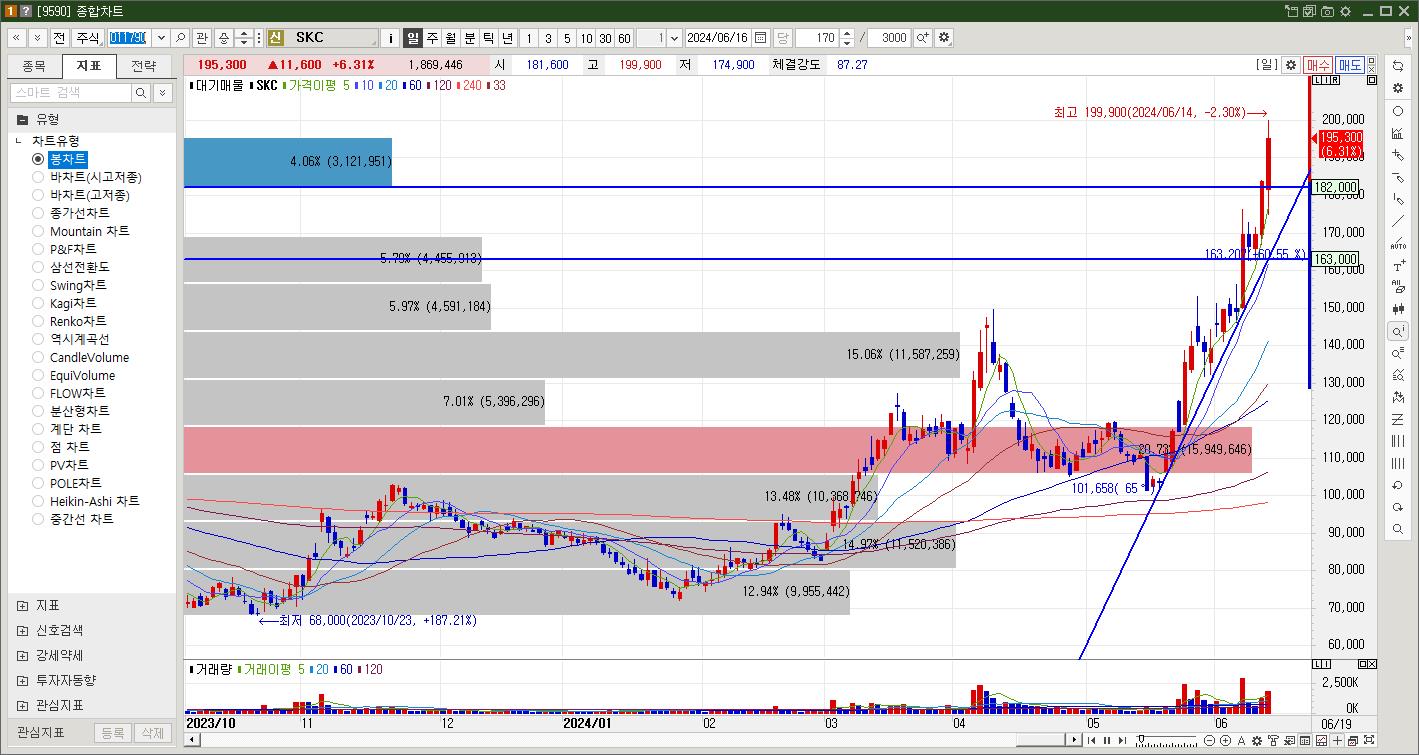Click the A text-size icon in bottom toolbar

(x=1241, y=740)
